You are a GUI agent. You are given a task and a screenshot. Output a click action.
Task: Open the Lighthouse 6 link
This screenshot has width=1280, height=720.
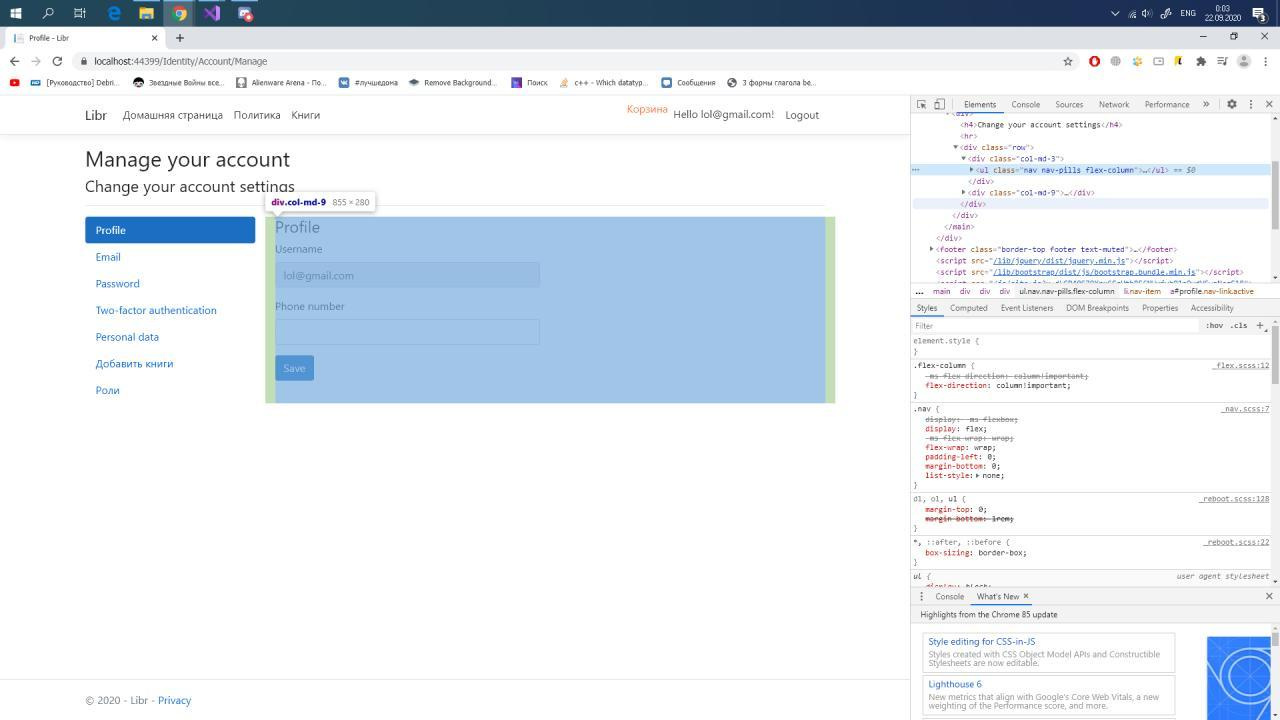pyautogui.click(x=954, y=684)
